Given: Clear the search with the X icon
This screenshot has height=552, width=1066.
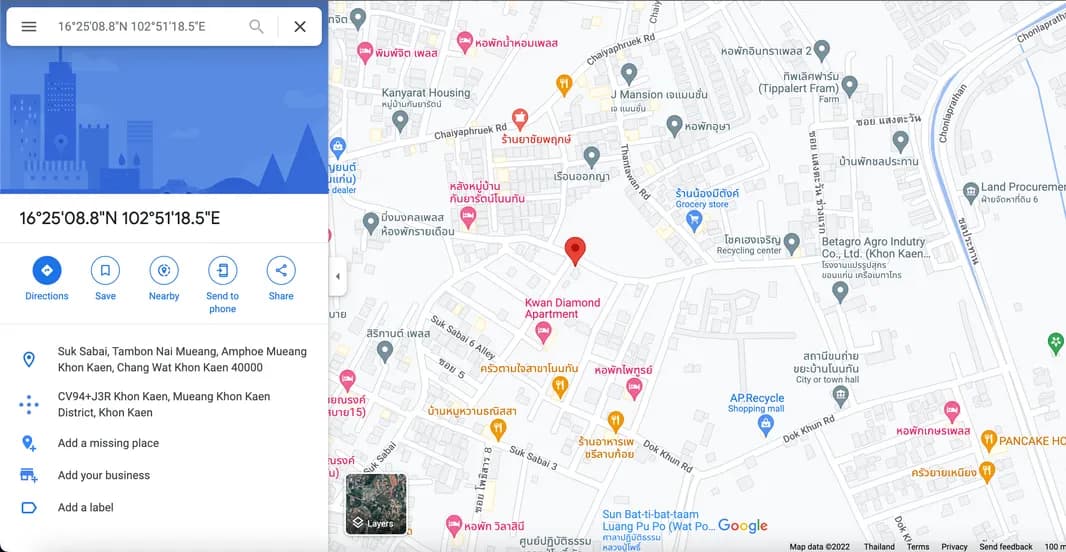Looking at the screenshot, I should coord(300,27).
